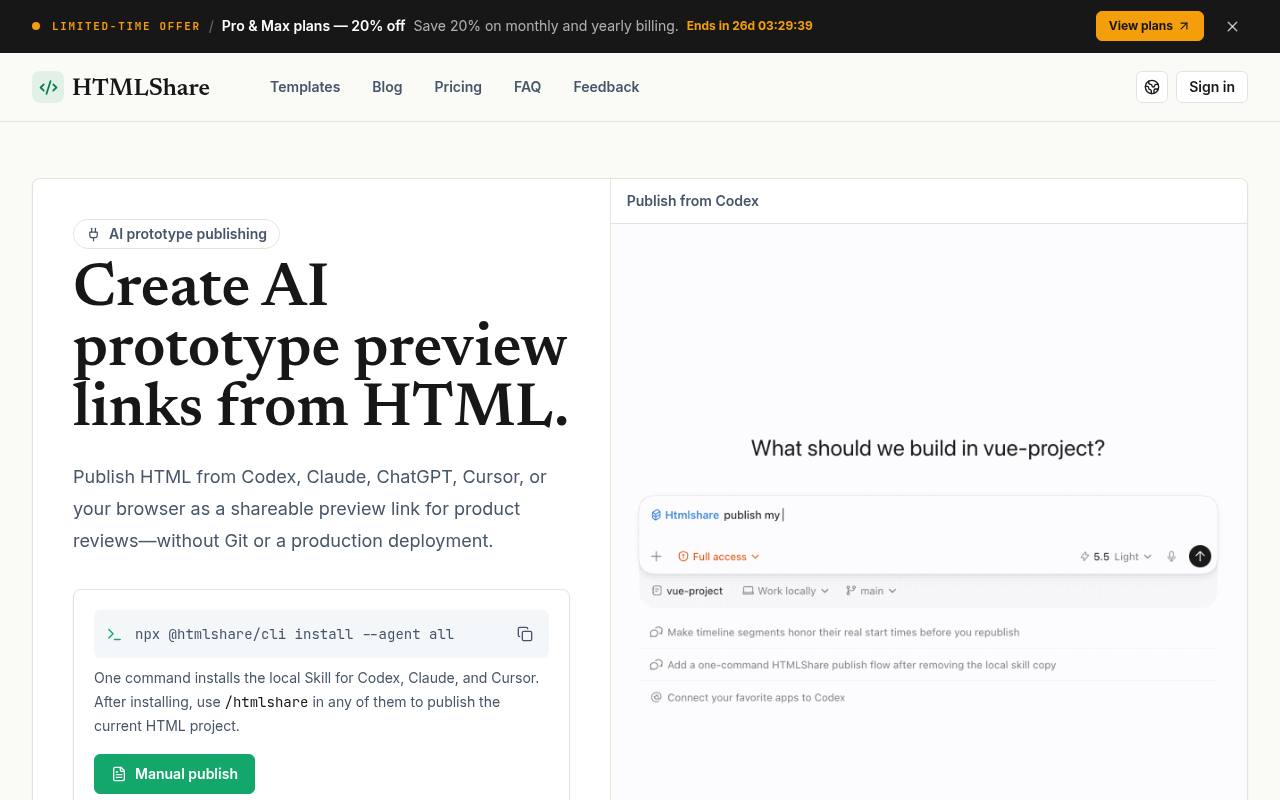The height and width of the screenshot is (800, 1280).
Task: Open the Feedback page
Action: pyautogui.click(x=606, y=87)
